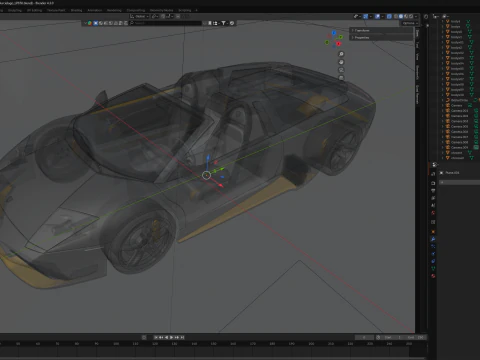Jump to the first frame
Image resolution: width=480 pixels, height=360 pixels.
click(x=156, y=337)
